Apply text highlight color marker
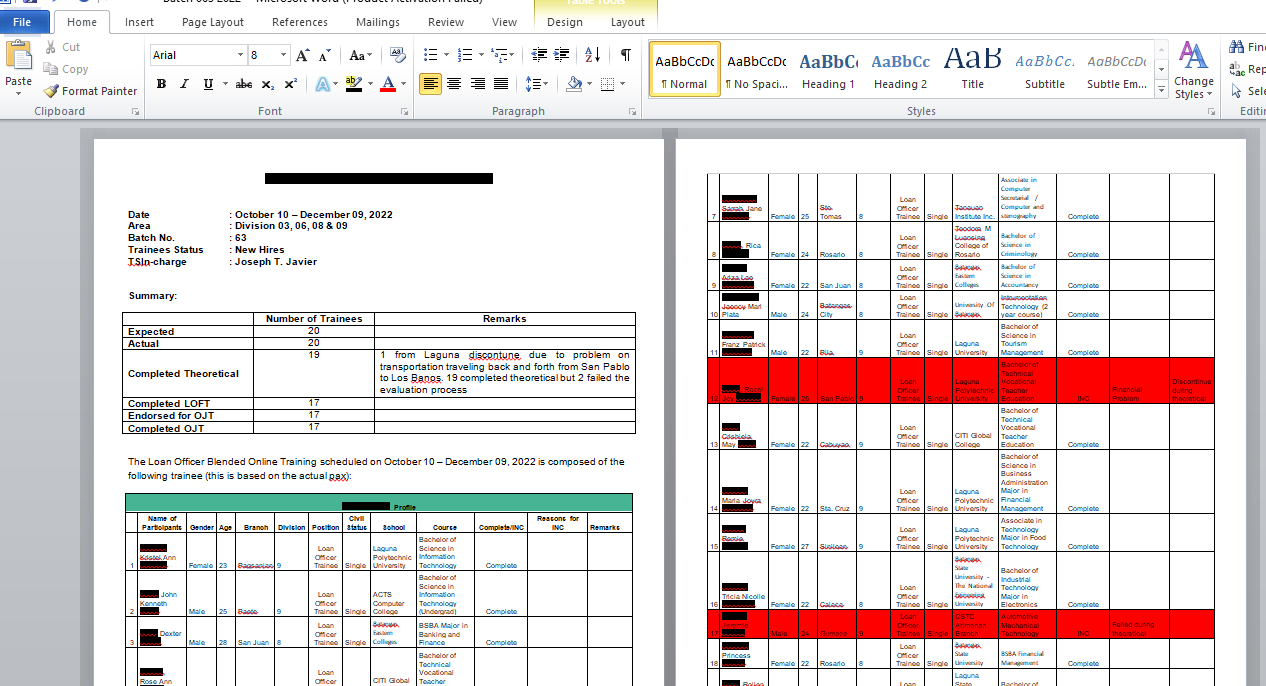Viewport: 1266px width, 686px height. click(x=352, y=84)
